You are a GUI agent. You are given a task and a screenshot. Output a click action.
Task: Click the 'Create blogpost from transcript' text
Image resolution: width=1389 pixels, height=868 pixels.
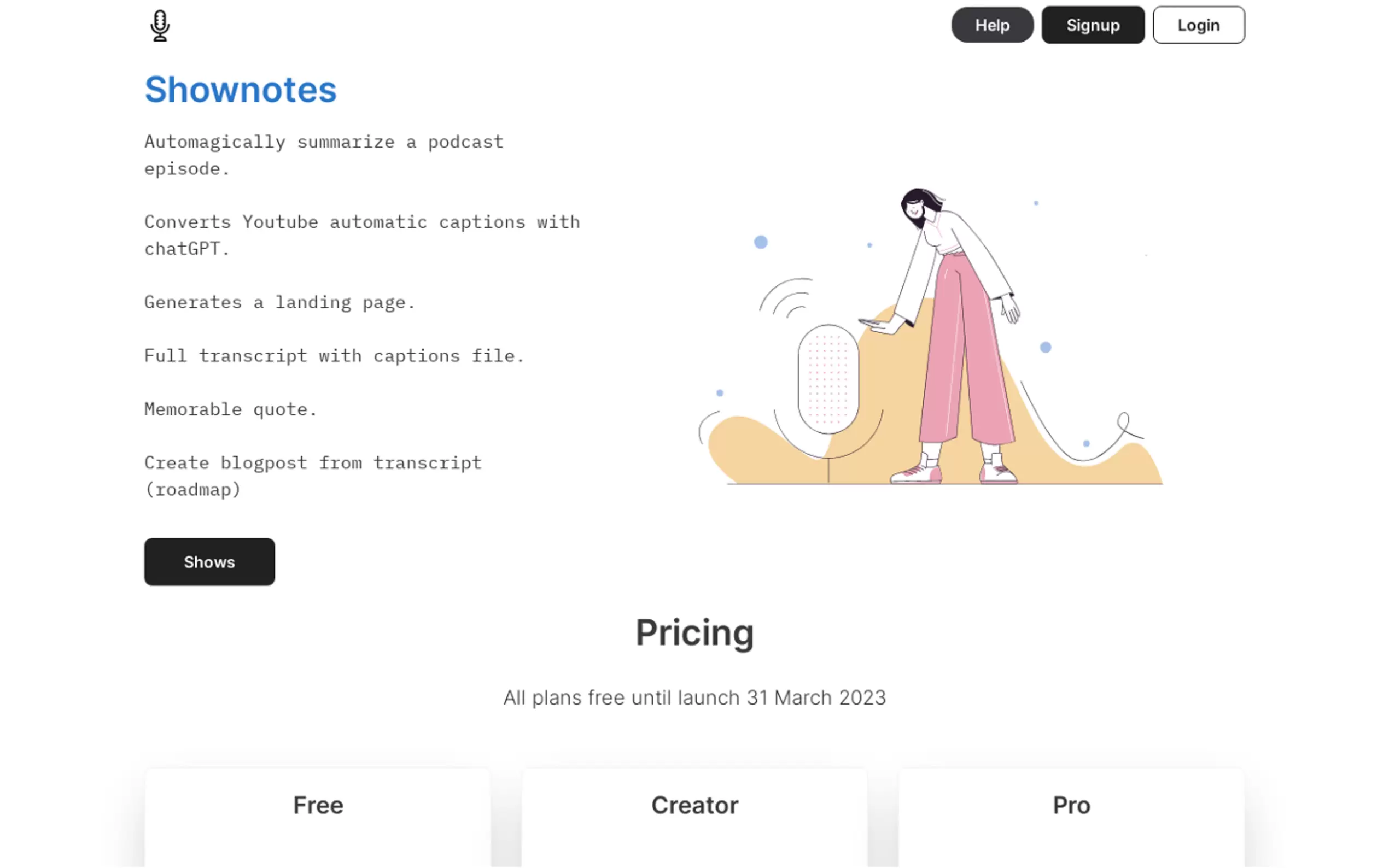312,476
